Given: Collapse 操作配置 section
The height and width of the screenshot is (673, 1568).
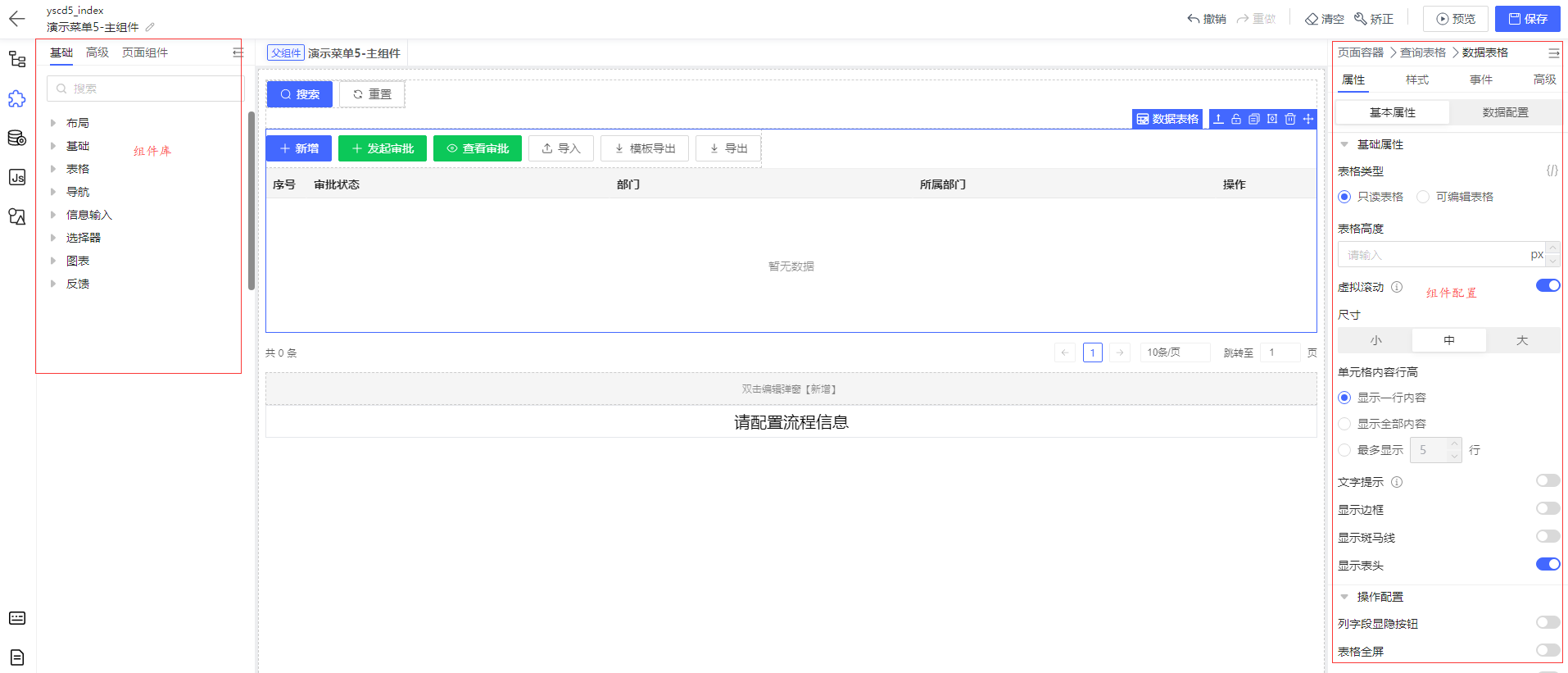Looking at the screenshot, I should click(1344, 597).
